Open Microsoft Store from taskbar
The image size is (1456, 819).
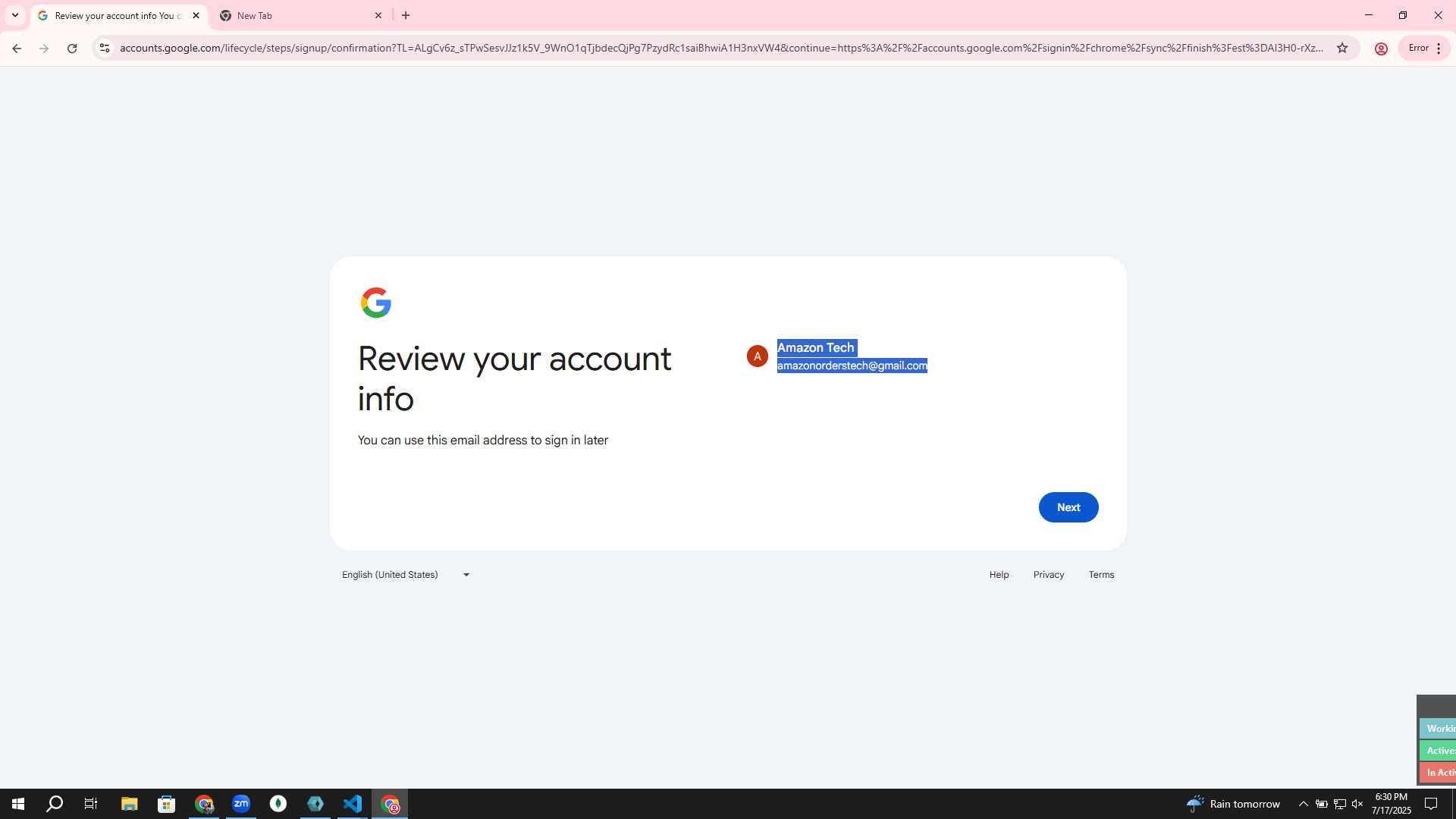166,804
